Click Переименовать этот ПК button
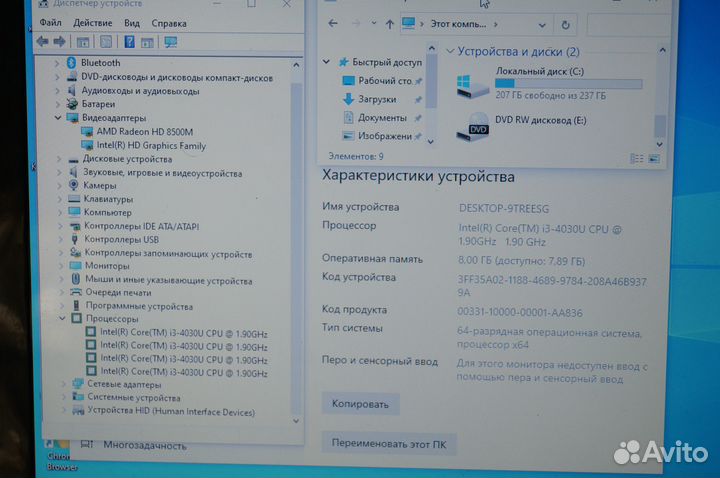 [389, 444]
